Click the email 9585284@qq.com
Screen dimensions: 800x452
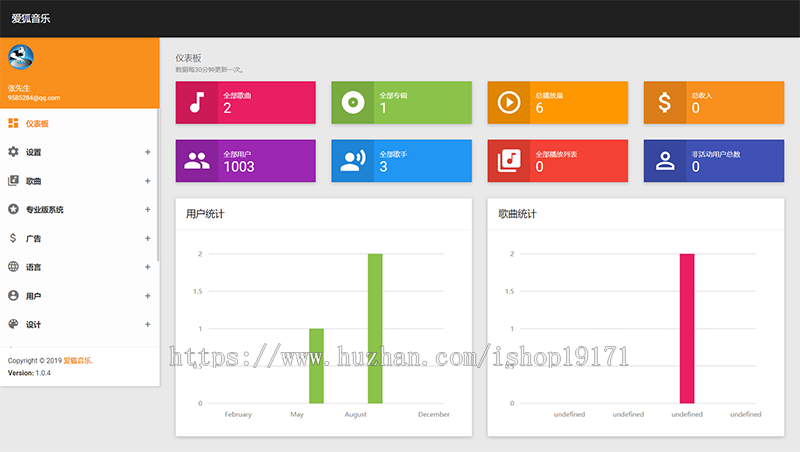coord(34,97)
